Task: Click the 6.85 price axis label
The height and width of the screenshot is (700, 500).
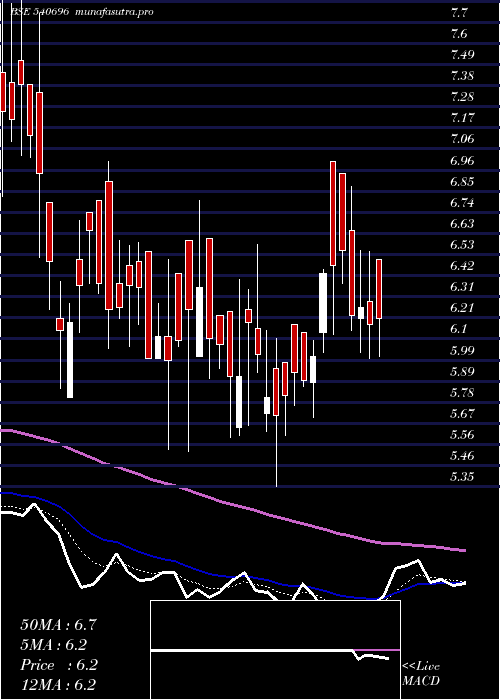Action: click(x=462, y=181)
